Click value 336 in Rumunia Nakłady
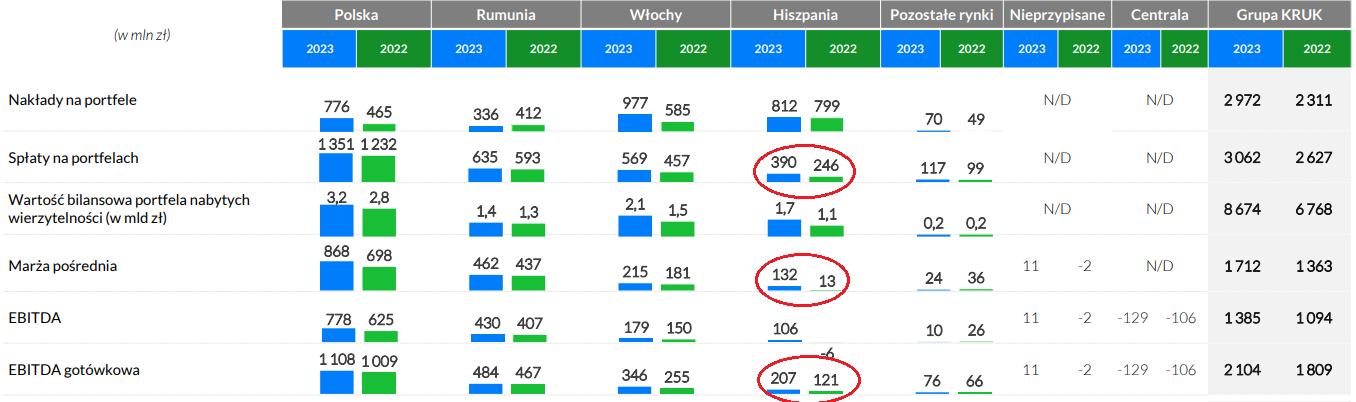 tap(485, 115)
